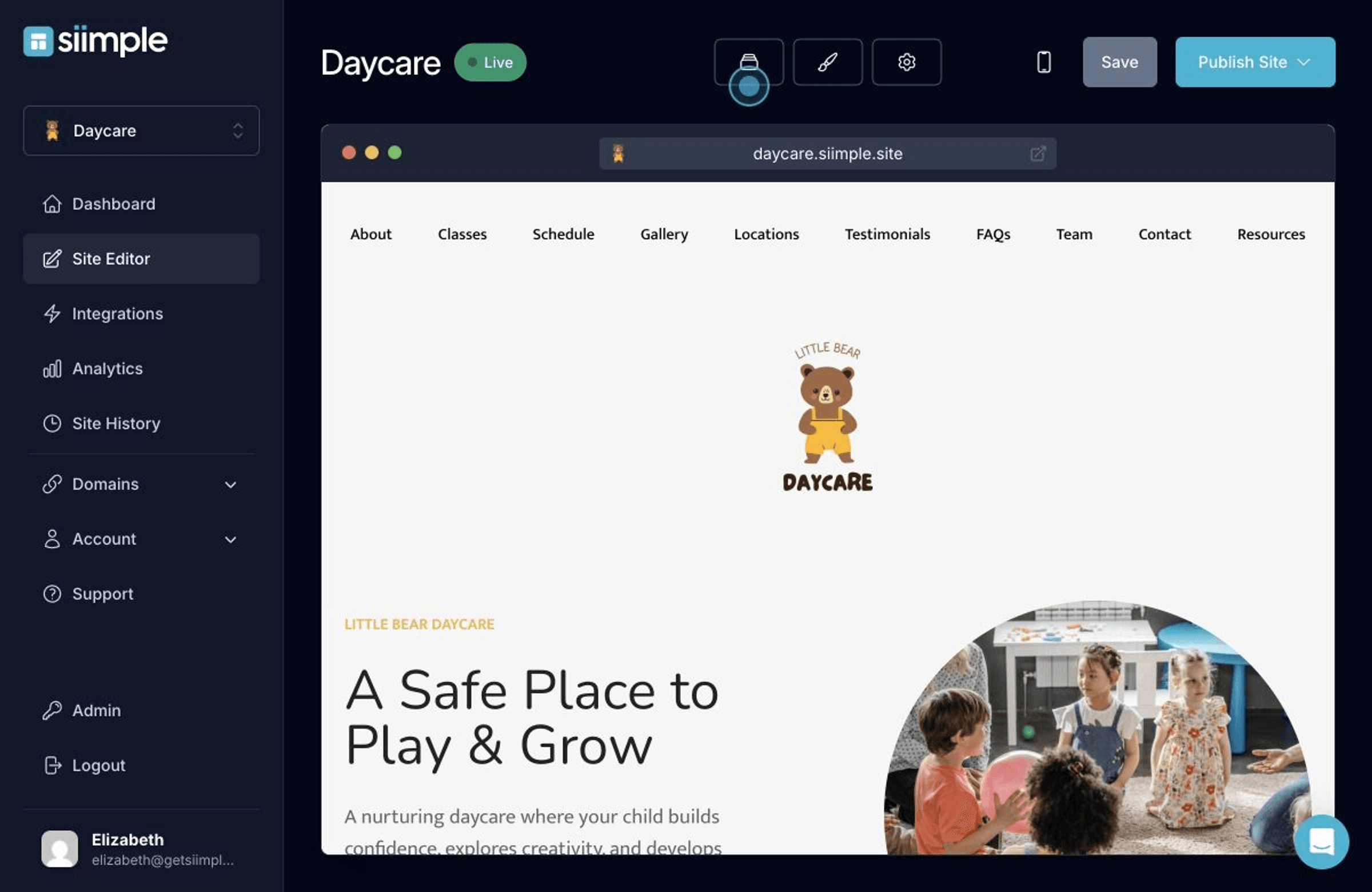The image size is (1372, 892).
Task: Click Gallery in site navigation
Action: (664, 234)
